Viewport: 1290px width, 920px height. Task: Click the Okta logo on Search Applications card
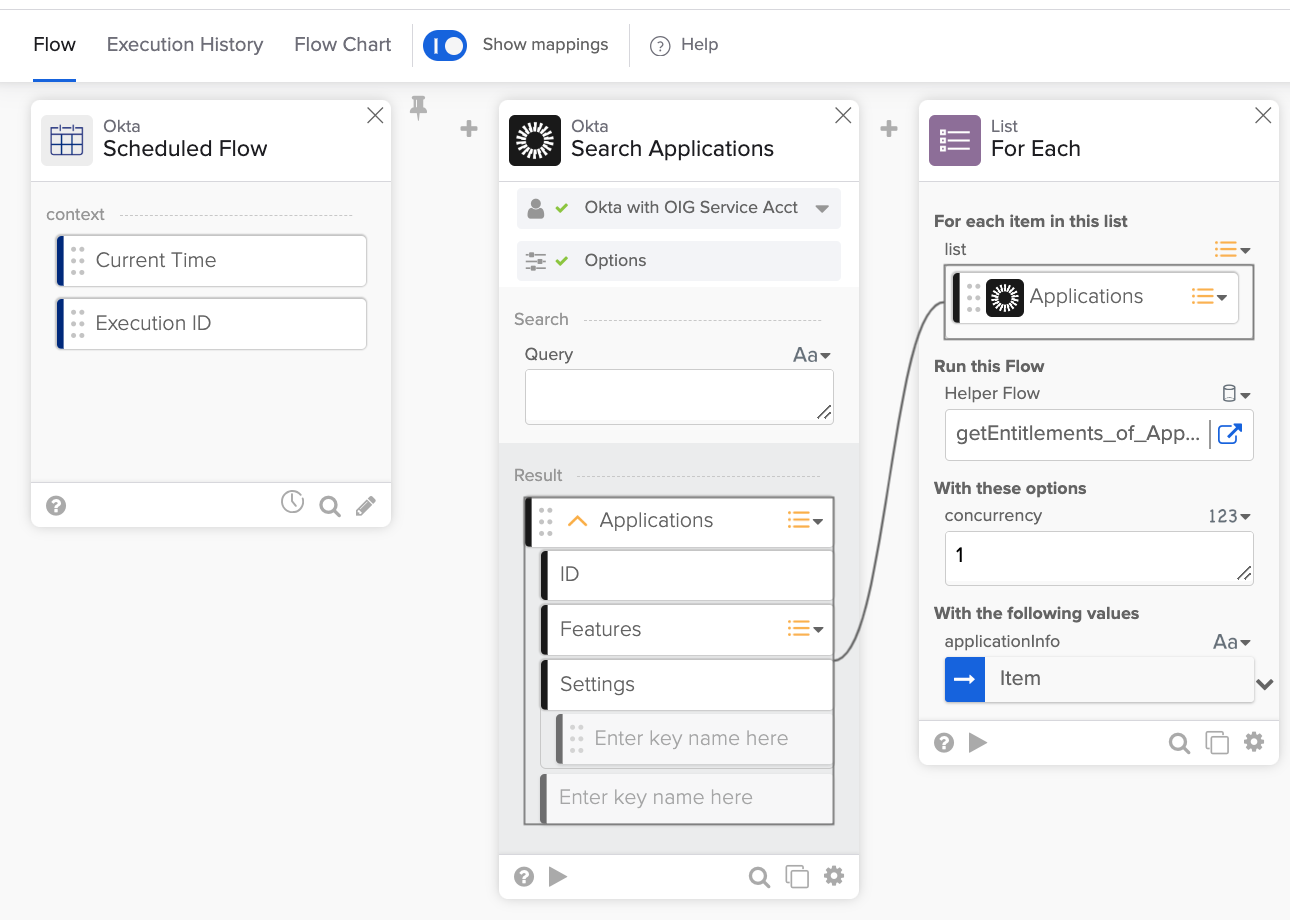click(x=535, y=140)
